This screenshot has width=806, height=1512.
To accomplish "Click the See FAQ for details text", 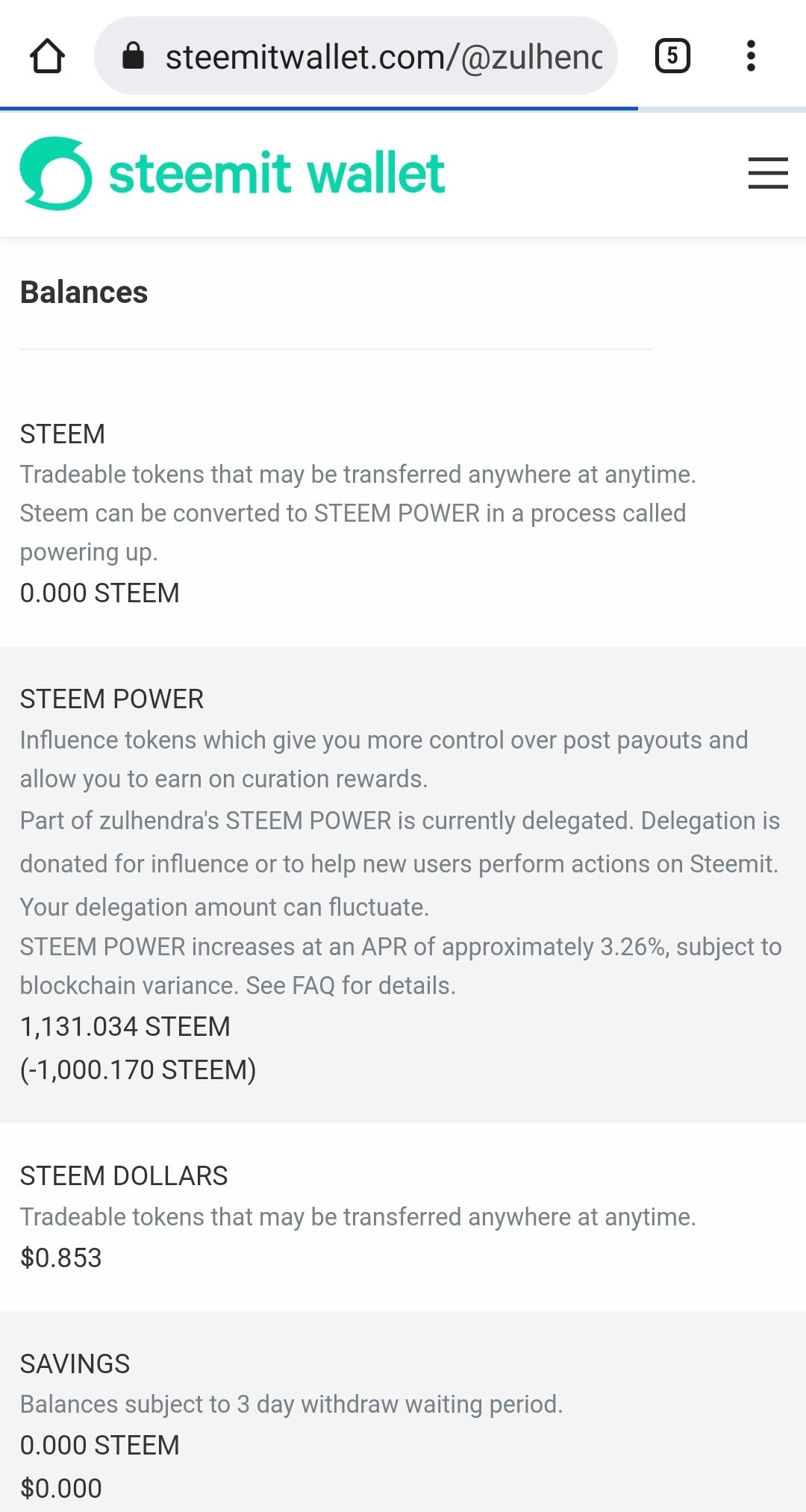I will pos(351,986).
